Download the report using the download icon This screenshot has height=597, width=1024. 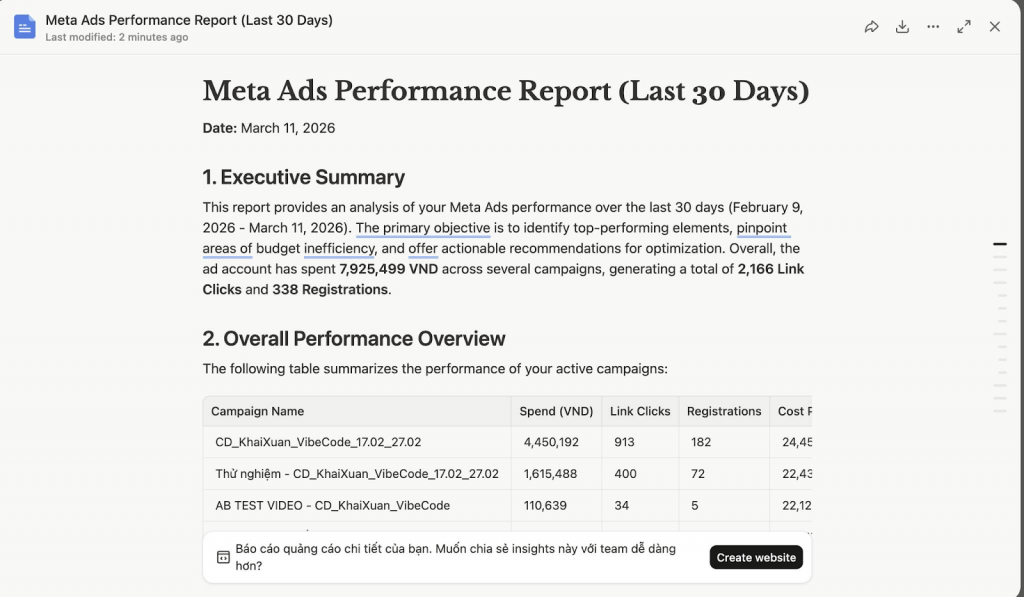tap(902, 27)
